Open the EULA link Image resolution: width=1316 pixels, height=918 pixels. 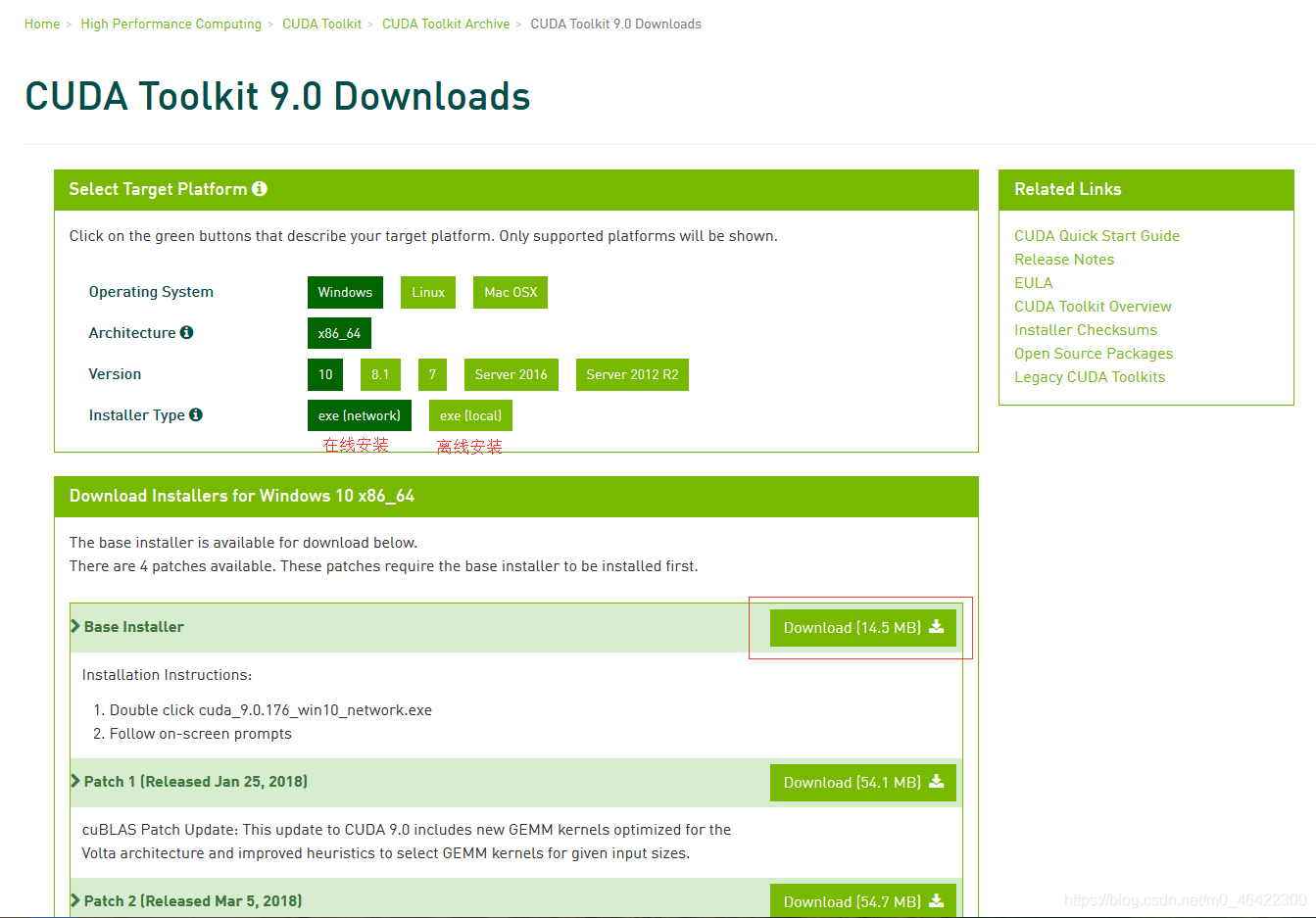[1034, 283]
